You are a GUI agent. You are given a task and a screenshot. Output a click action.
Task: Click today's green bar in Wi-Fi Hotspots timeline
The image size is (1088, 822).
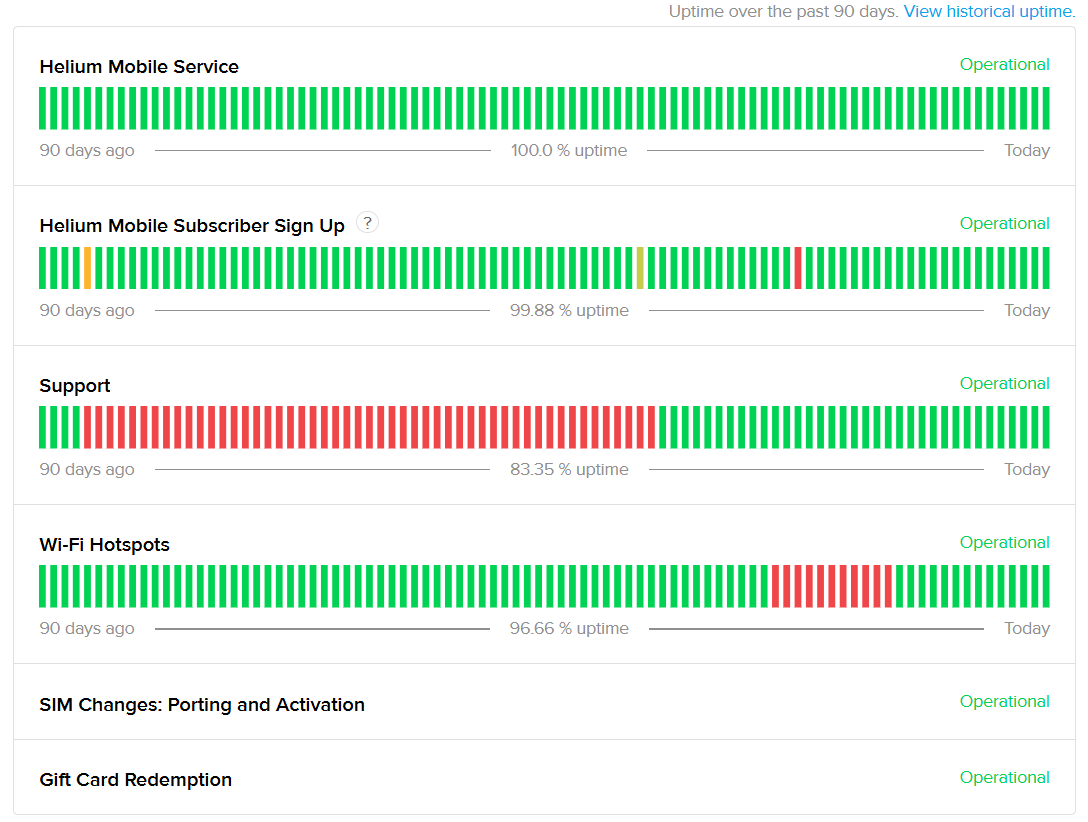(1046, 586)
